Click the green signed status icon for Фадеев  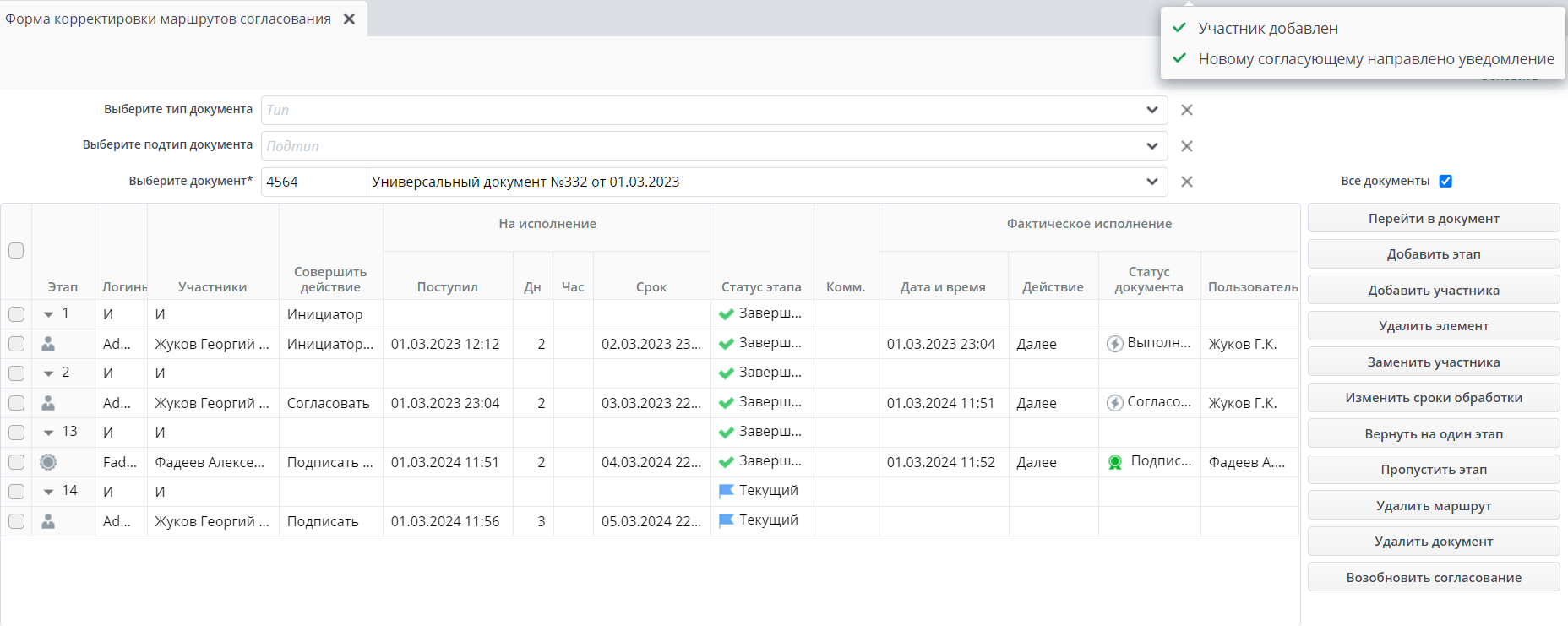(x=1115, y=462)
